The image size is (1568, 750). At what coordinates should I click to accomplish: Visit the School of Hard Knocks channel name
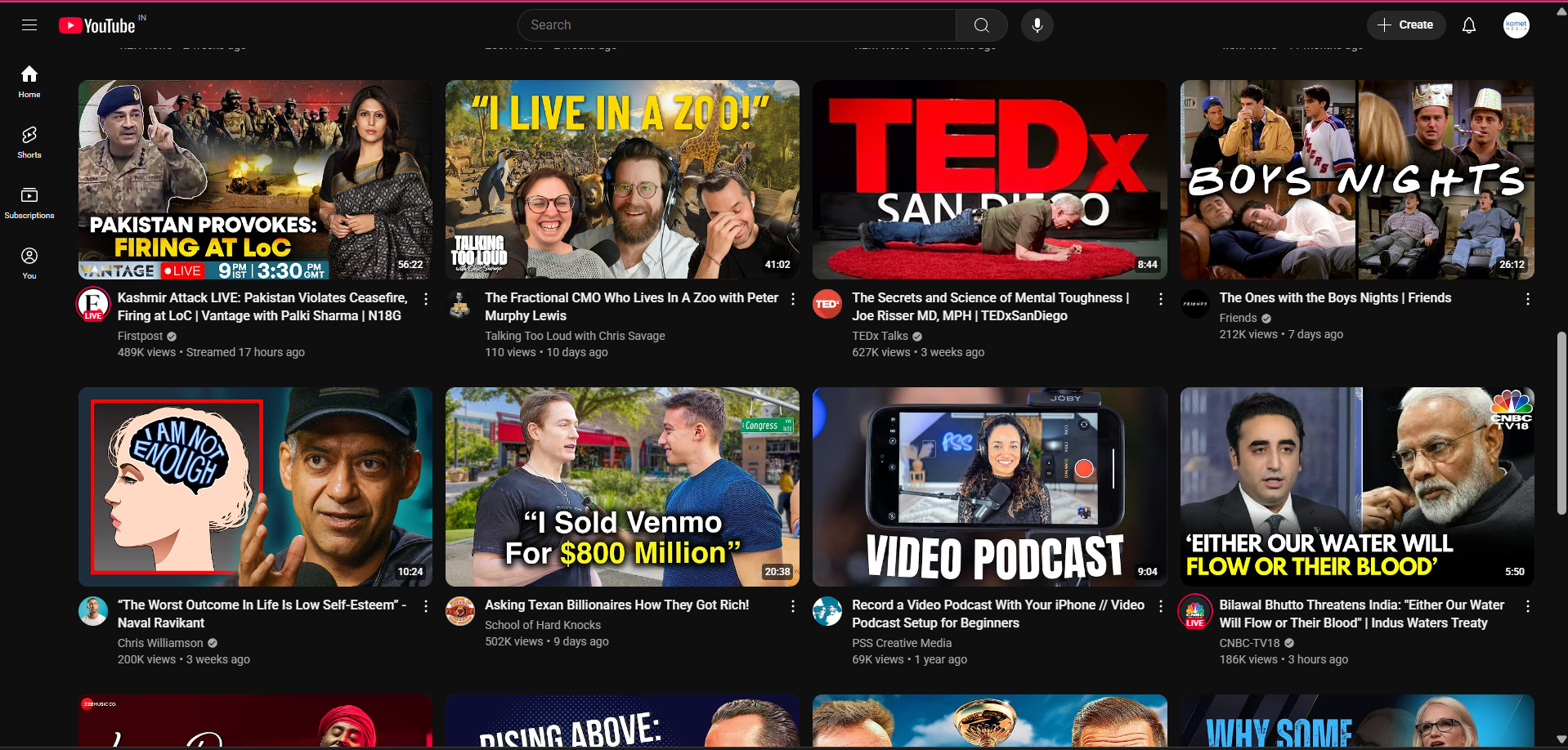pos(543,625)
